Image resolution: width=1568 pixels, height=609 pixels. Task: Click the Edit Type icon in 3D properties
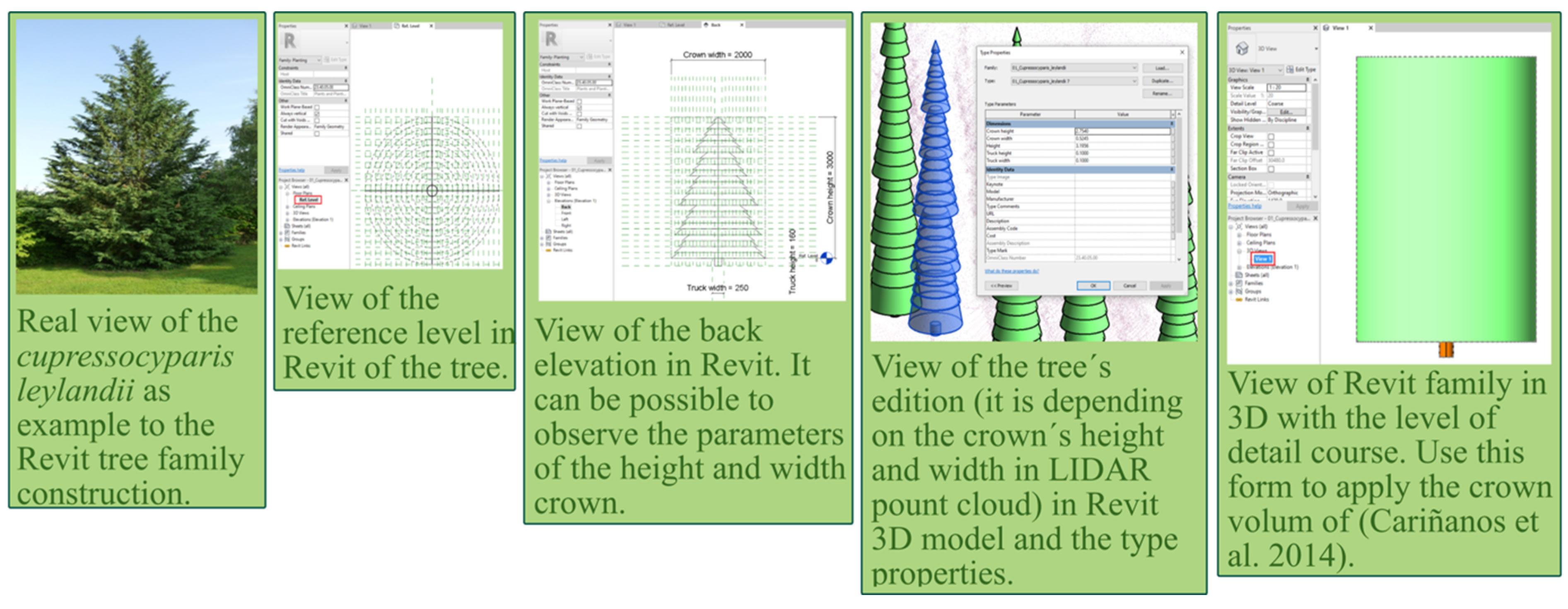(x=1291, y=70)
